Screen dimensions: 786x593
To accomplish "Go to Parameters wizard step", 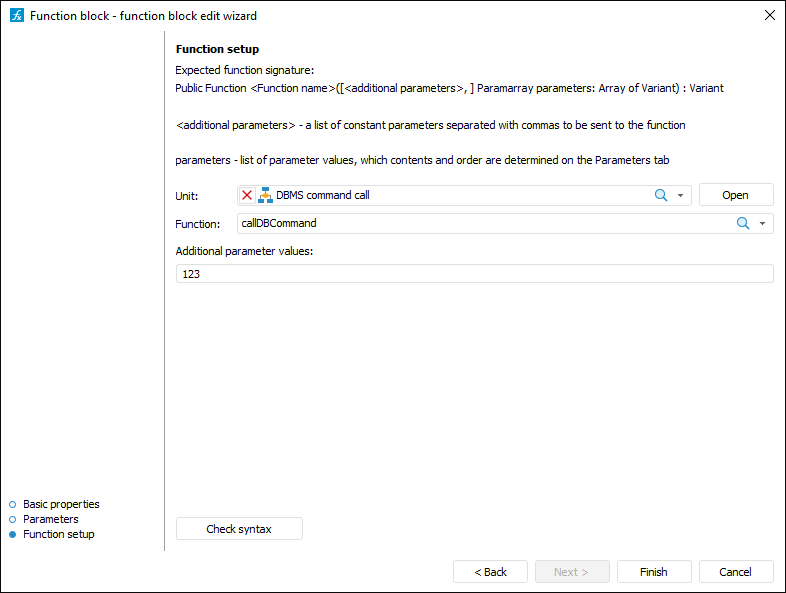I will coord(50,519).
